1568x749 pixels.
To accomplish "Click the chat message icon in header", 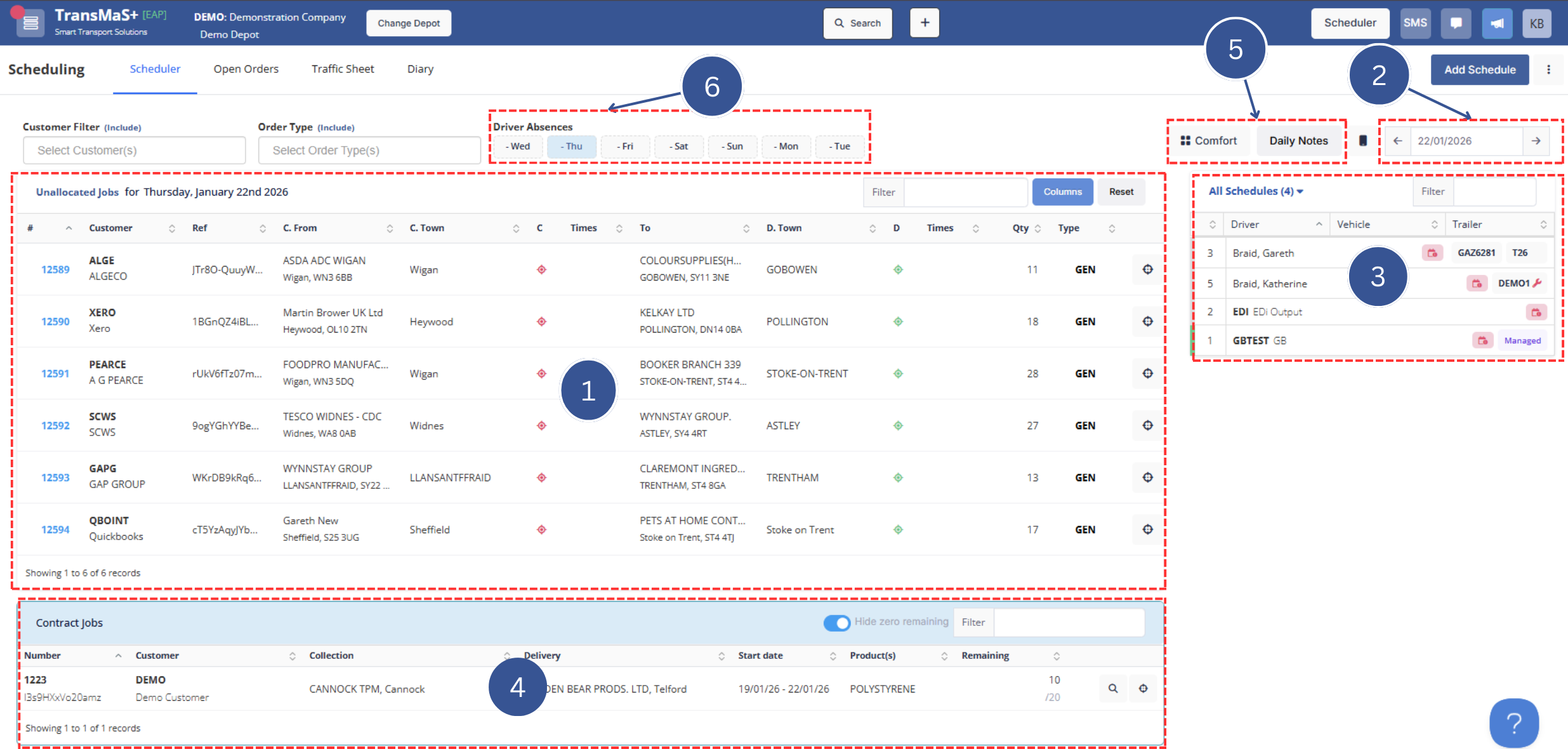I will 1456,23.
